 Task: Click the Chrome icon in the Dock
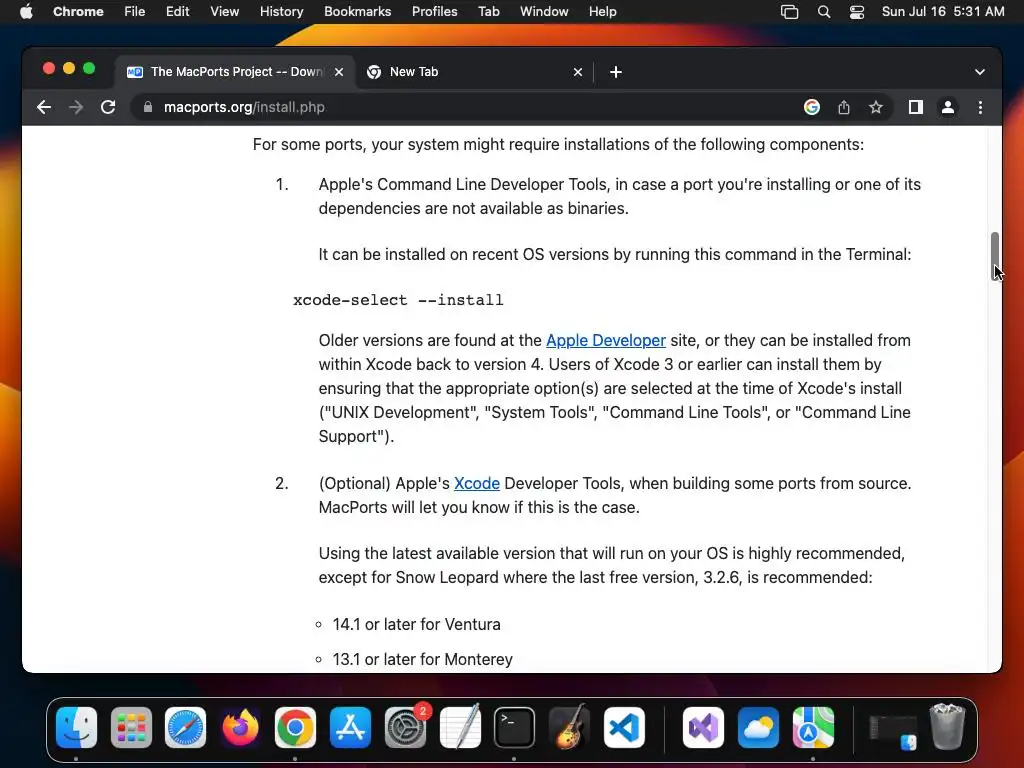click(295, 728)
